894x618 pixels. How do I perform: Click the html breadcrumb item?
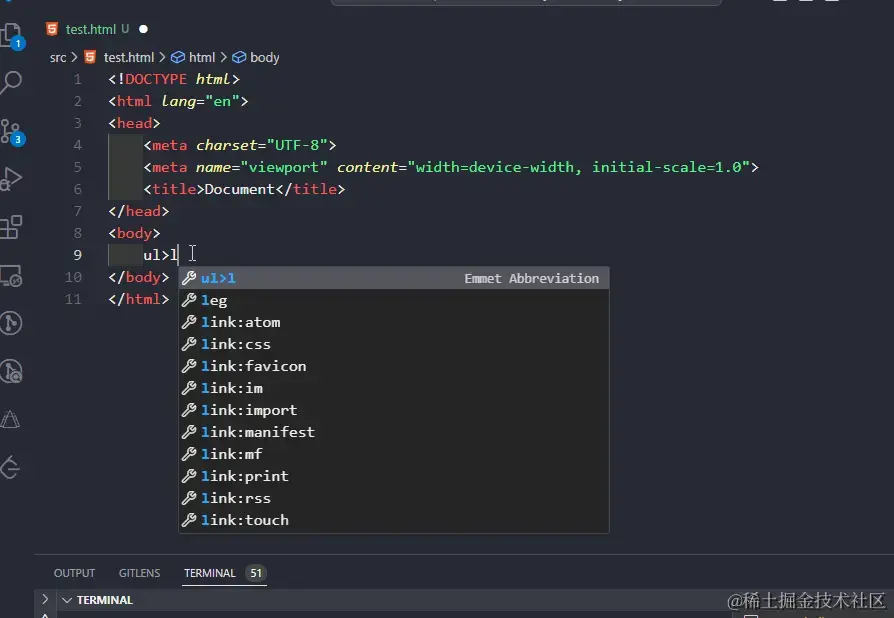[201, 57]
